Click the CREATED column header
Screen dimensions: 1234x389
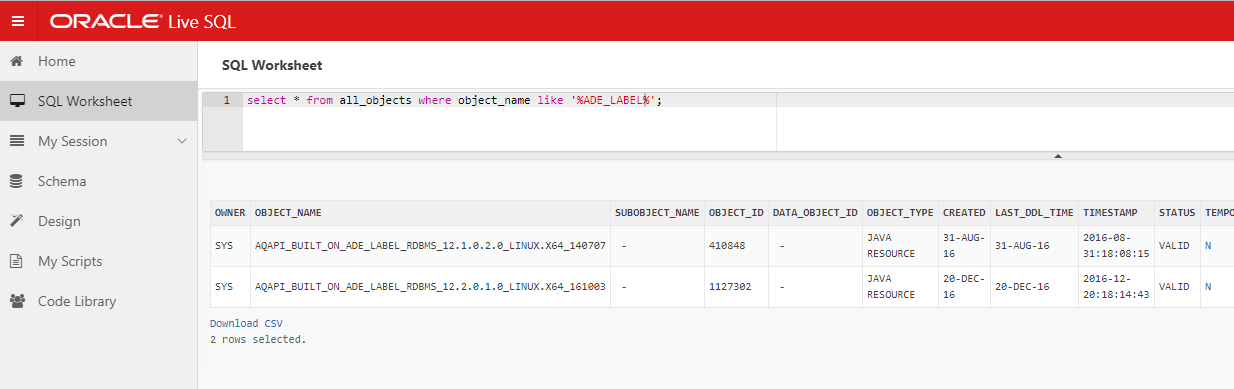coord(964,213)
